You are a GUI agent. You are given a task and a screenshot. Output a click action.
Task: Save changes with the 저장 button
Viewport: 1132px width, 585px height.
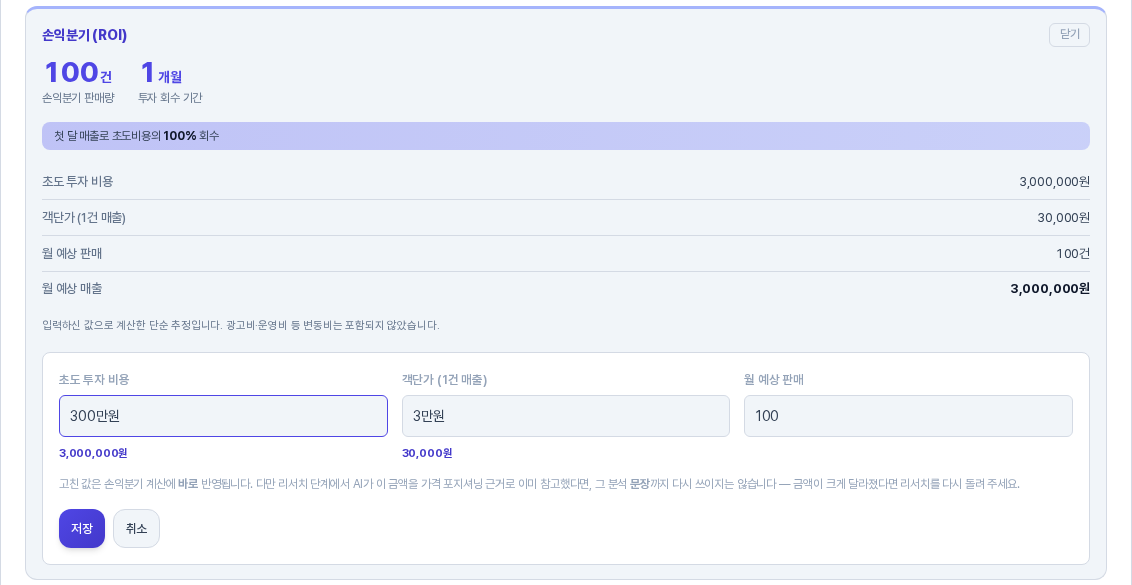[82, 529]
